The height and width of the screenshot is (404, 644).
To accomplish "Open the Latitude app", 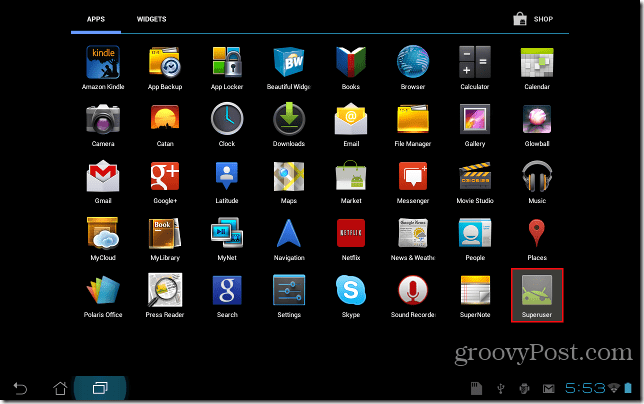I will pos(227,182).
